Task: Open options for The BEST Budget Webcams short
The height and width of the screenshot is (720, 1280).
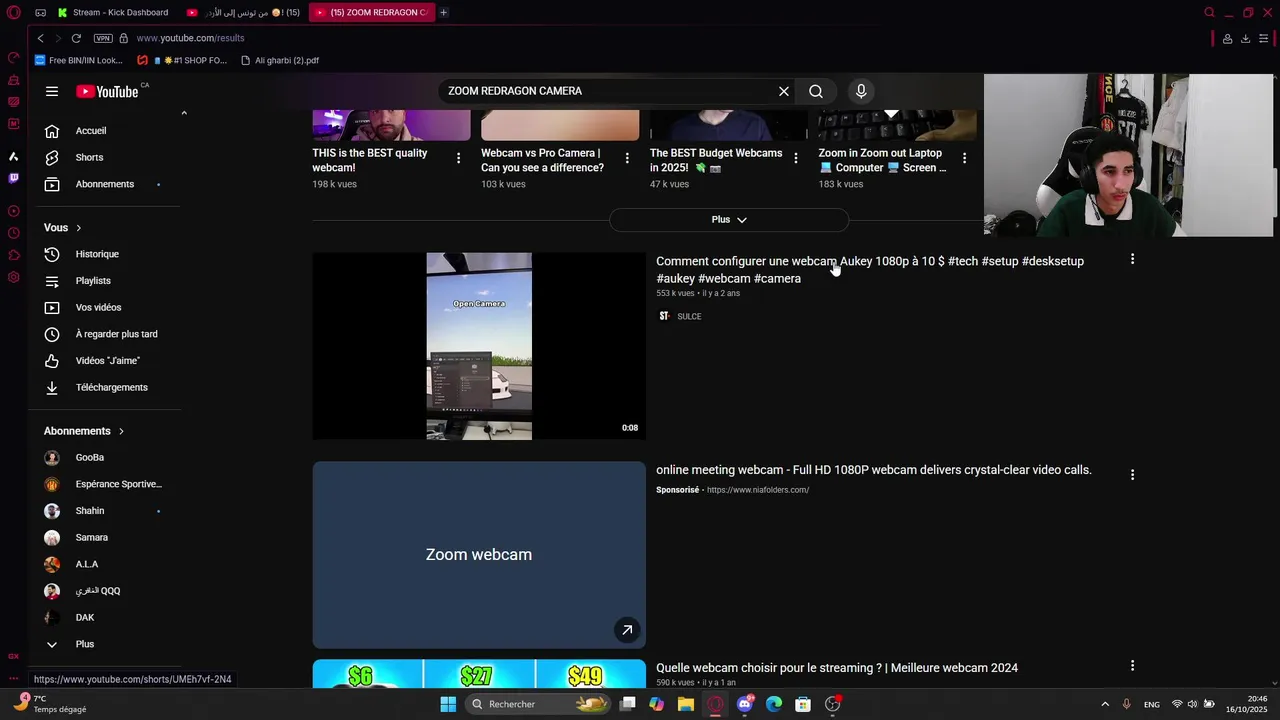Action: pos(796,158)
